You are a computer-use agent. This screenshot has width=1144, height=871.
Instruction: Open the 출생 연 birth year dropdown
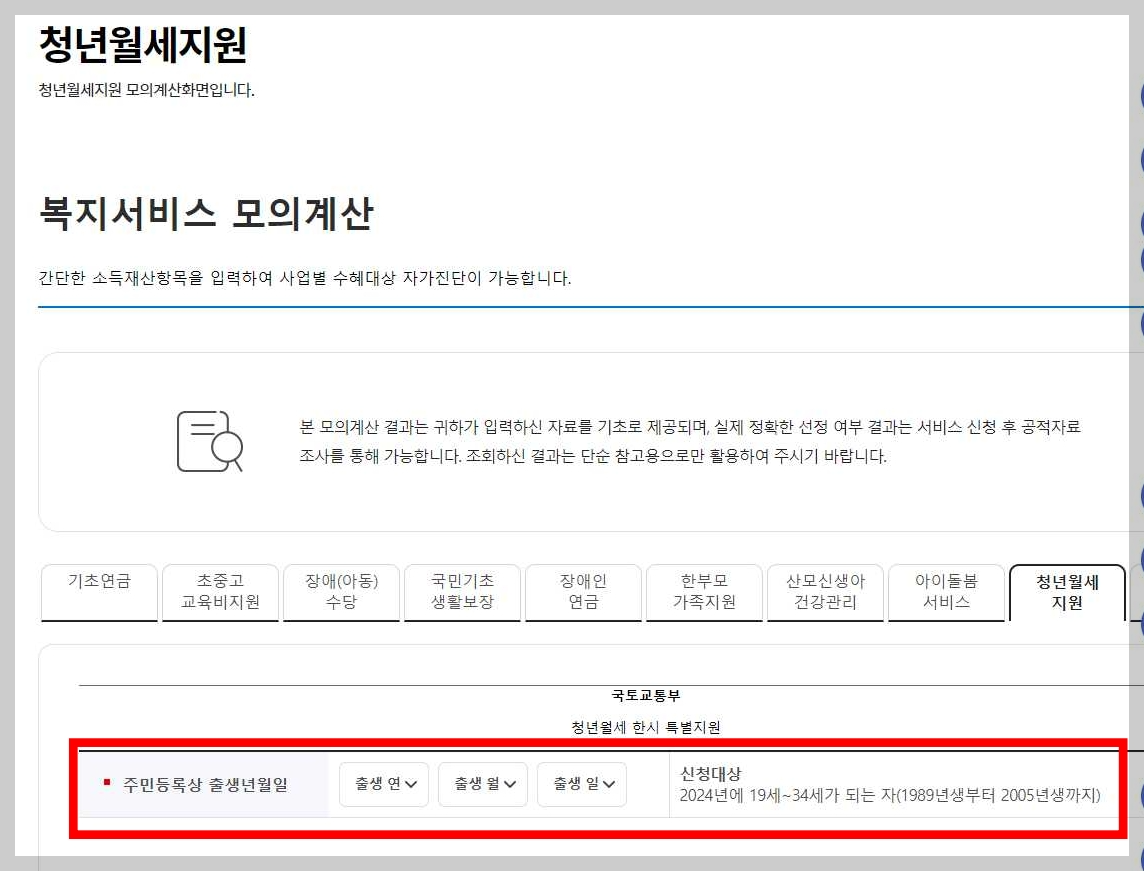(x=383, y=786)
